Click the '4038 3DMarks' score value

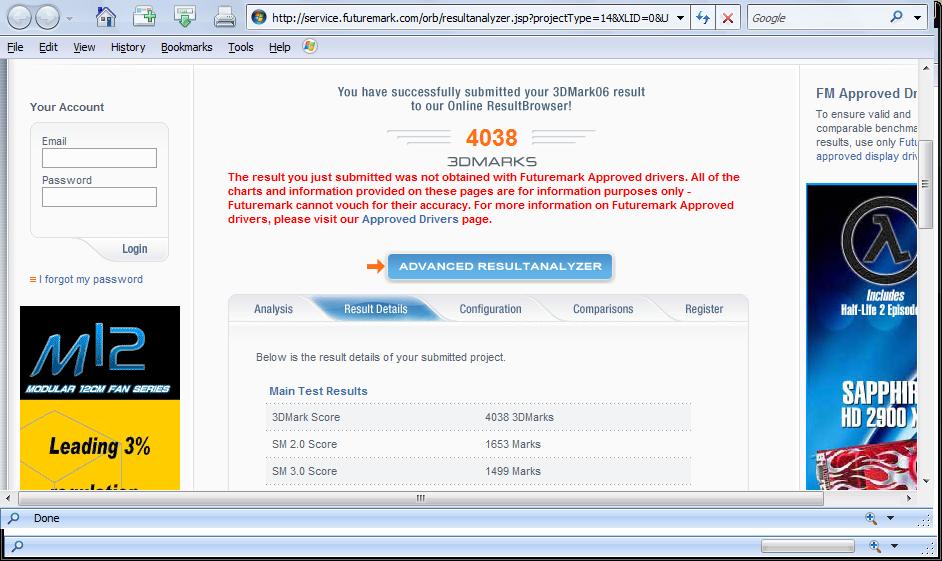click(520, 417)
